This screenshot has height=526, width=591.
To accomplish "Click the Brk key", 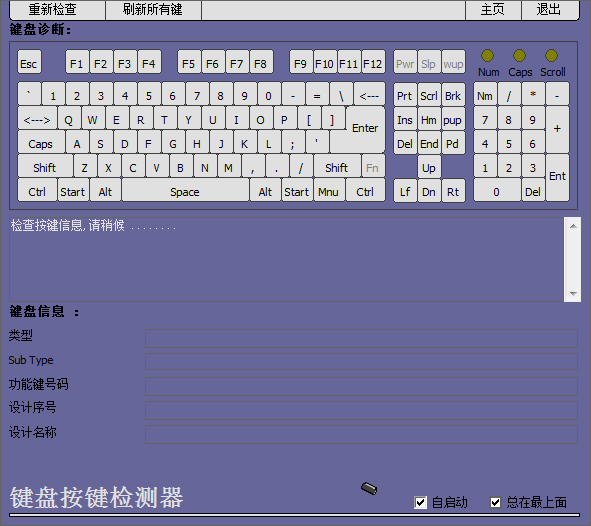I will 453,94.
